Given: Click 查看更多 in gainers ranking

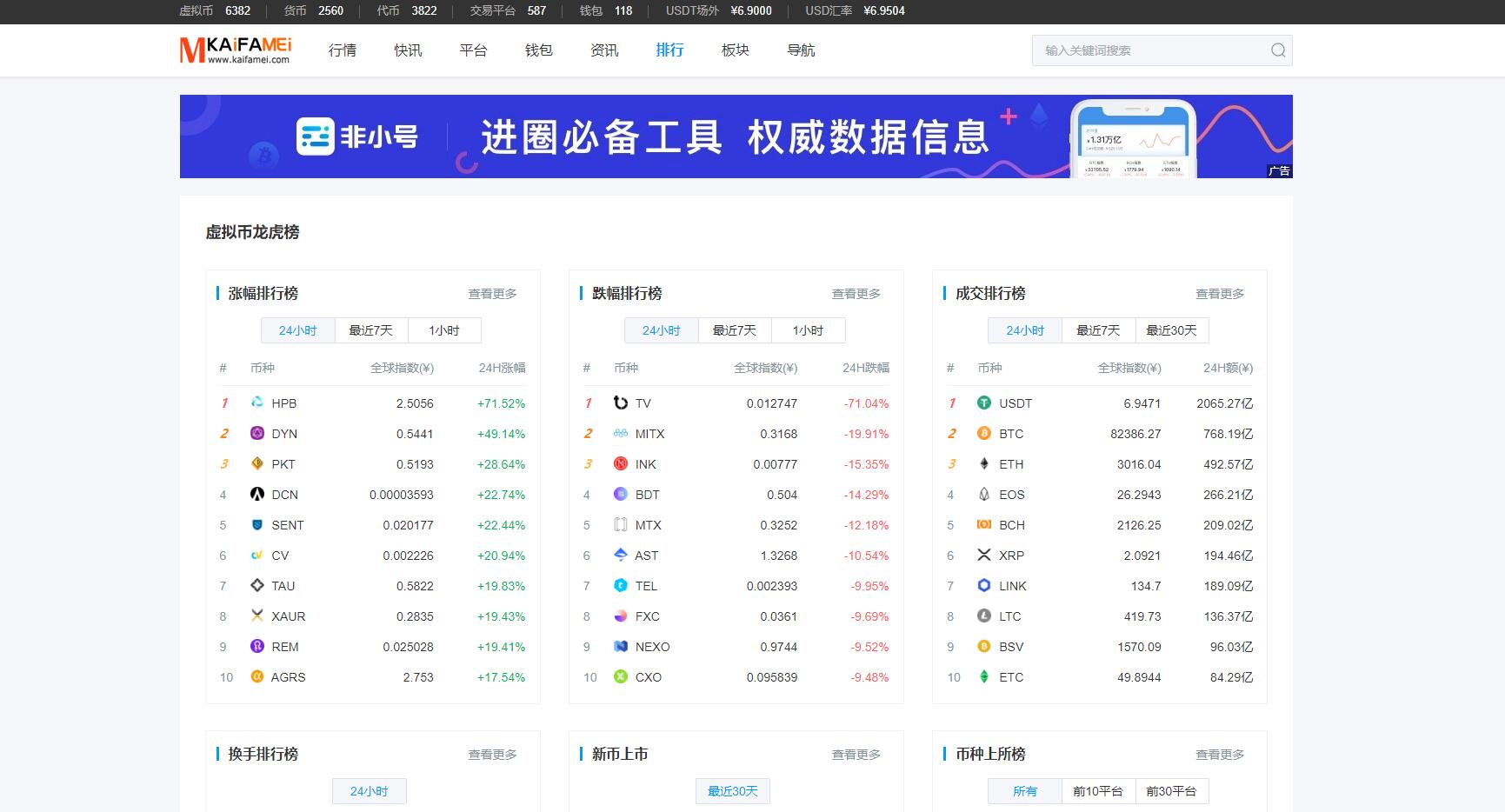Looking at the screenshot, I should point(492,294).
